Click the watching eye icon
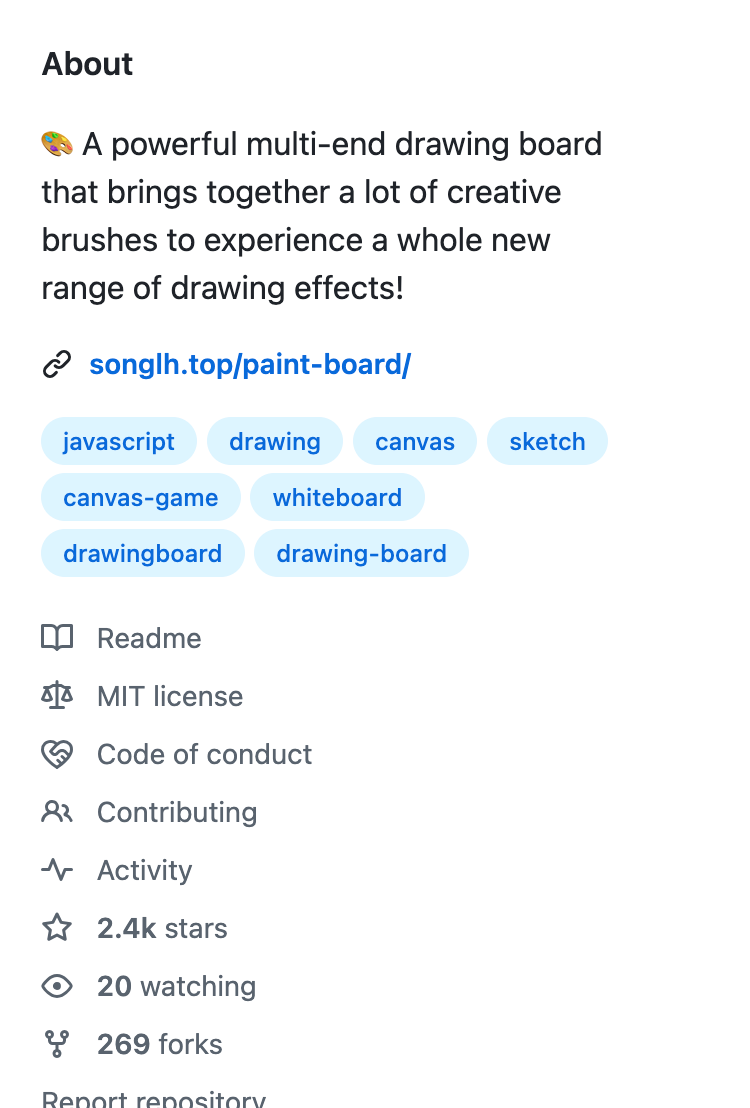 (57, 986)
